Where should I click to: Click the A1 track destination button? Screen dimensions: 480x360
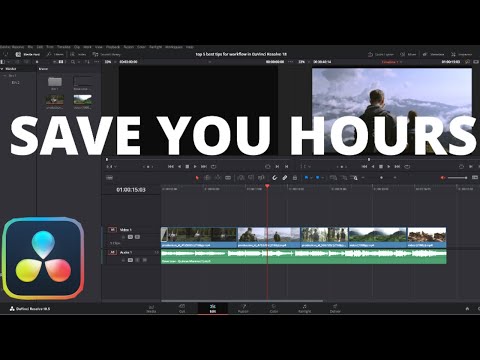click(x=112, y=253)
